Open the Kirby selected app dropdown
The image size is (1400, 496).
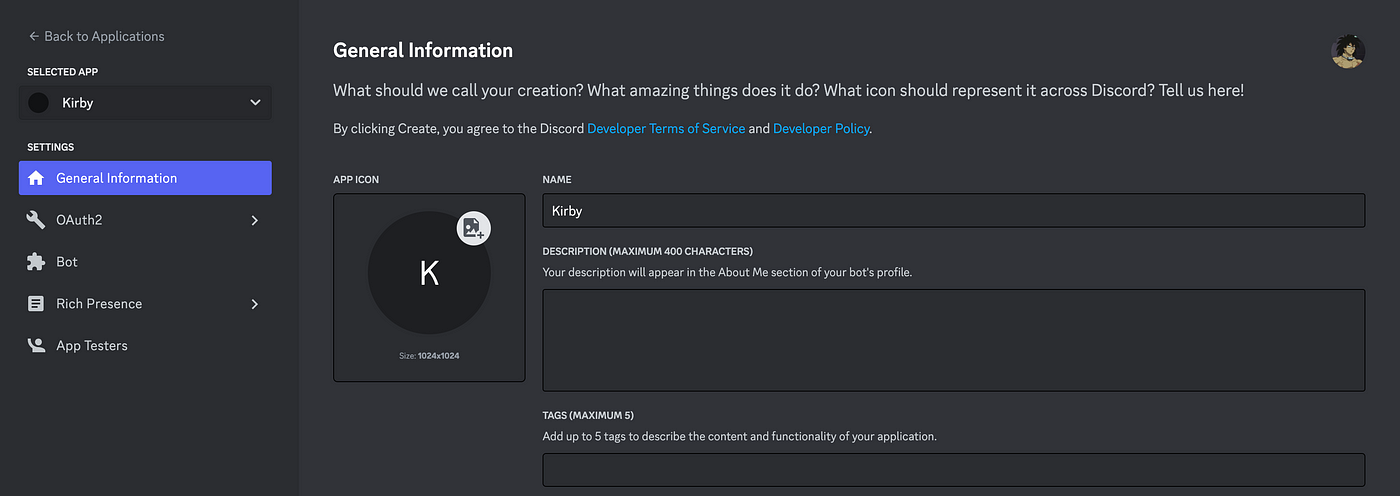(145, 103)
